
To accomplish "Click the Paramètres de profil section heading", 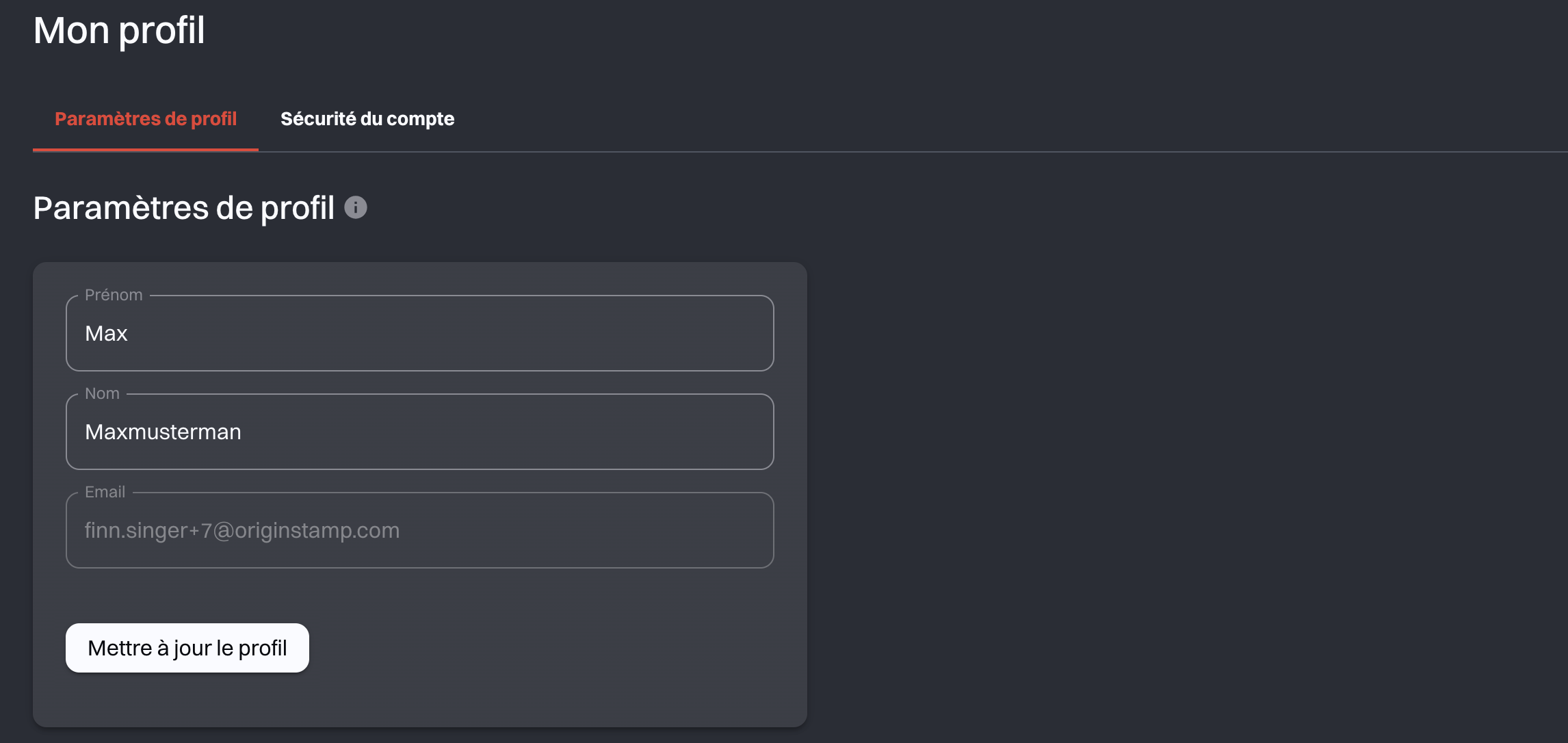I will tap(183, 208).
